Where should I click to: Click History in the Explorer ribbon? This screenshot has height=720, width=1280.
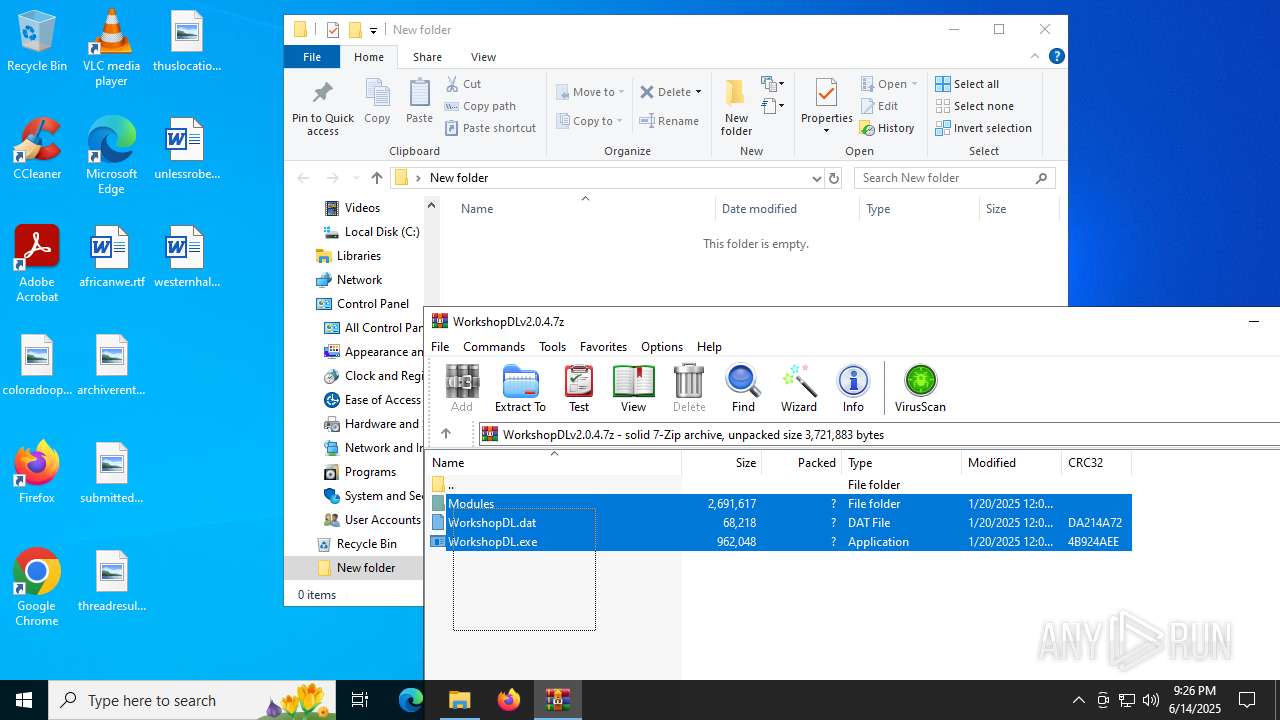pos(888,128)
